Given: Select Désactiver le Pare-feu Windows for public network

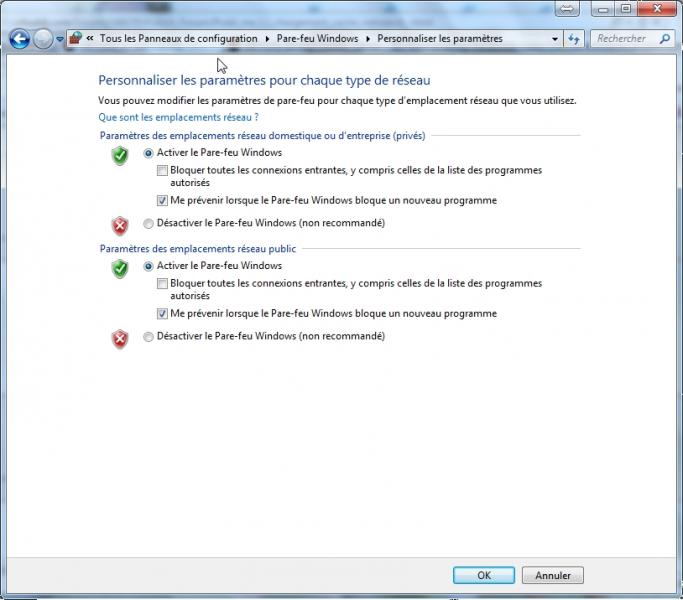Looking at the screenshot, I should (x=148, y=336).
